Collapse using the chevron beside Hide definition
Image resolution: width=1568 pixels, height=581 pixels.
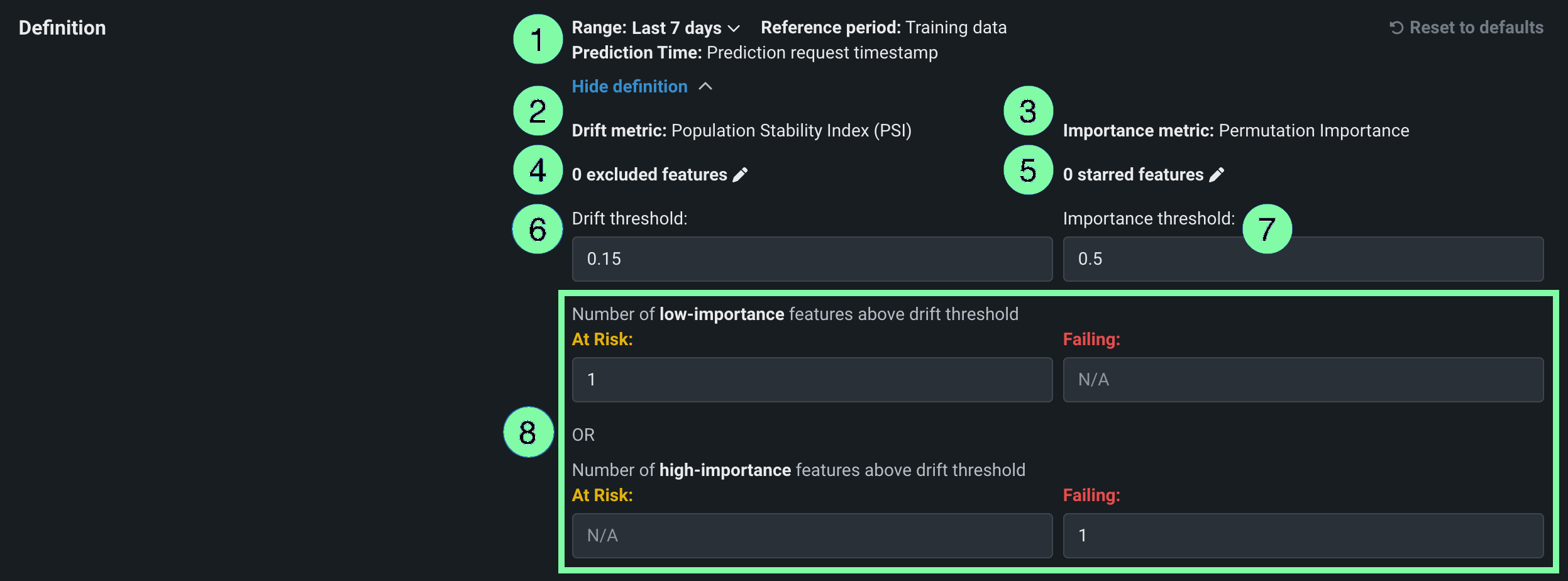pyautogui.click(x=706, y=87)
